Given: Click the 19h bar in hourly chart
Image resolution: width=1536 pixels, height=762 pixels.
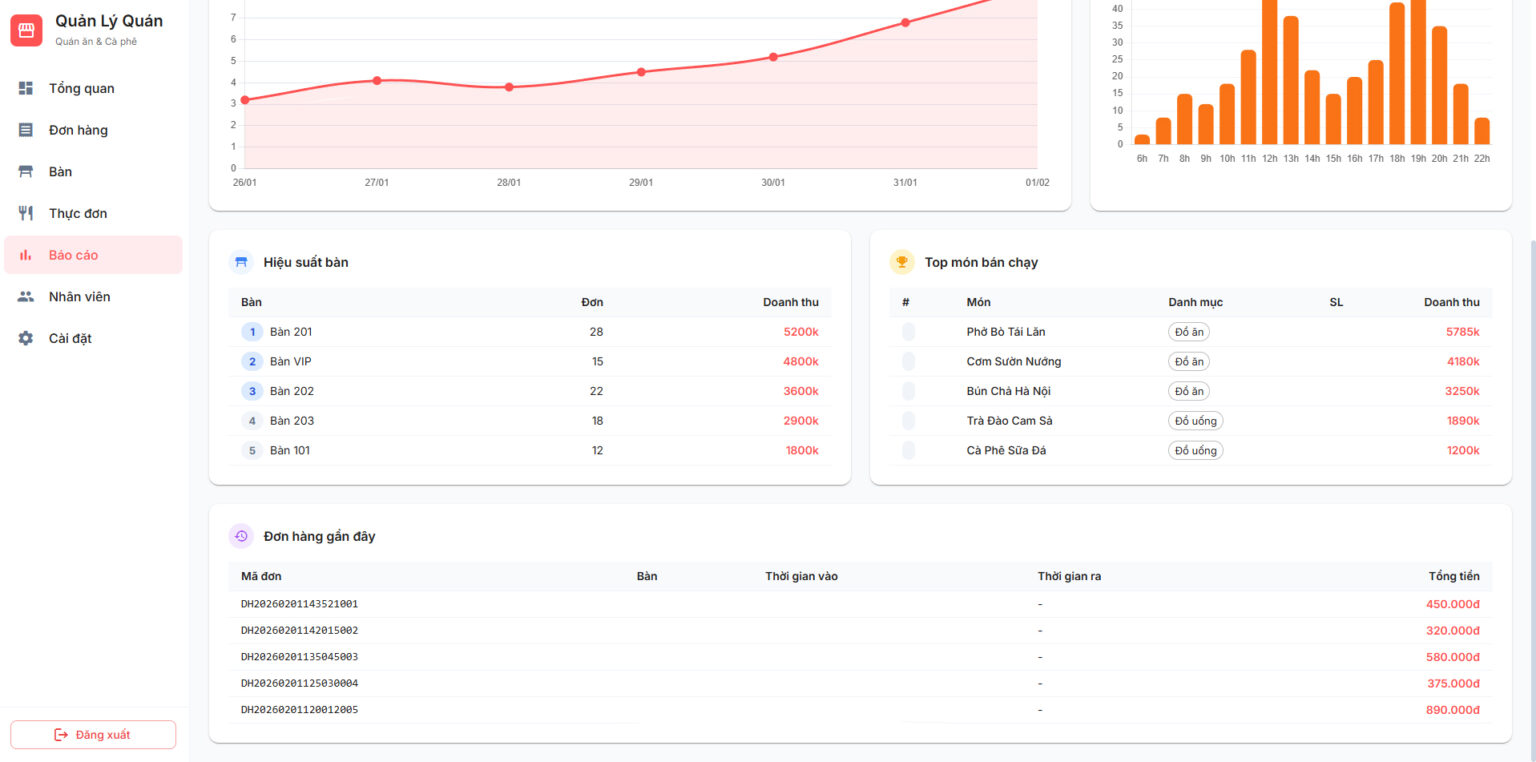Looking at the screenshot, I should 1418,72.
